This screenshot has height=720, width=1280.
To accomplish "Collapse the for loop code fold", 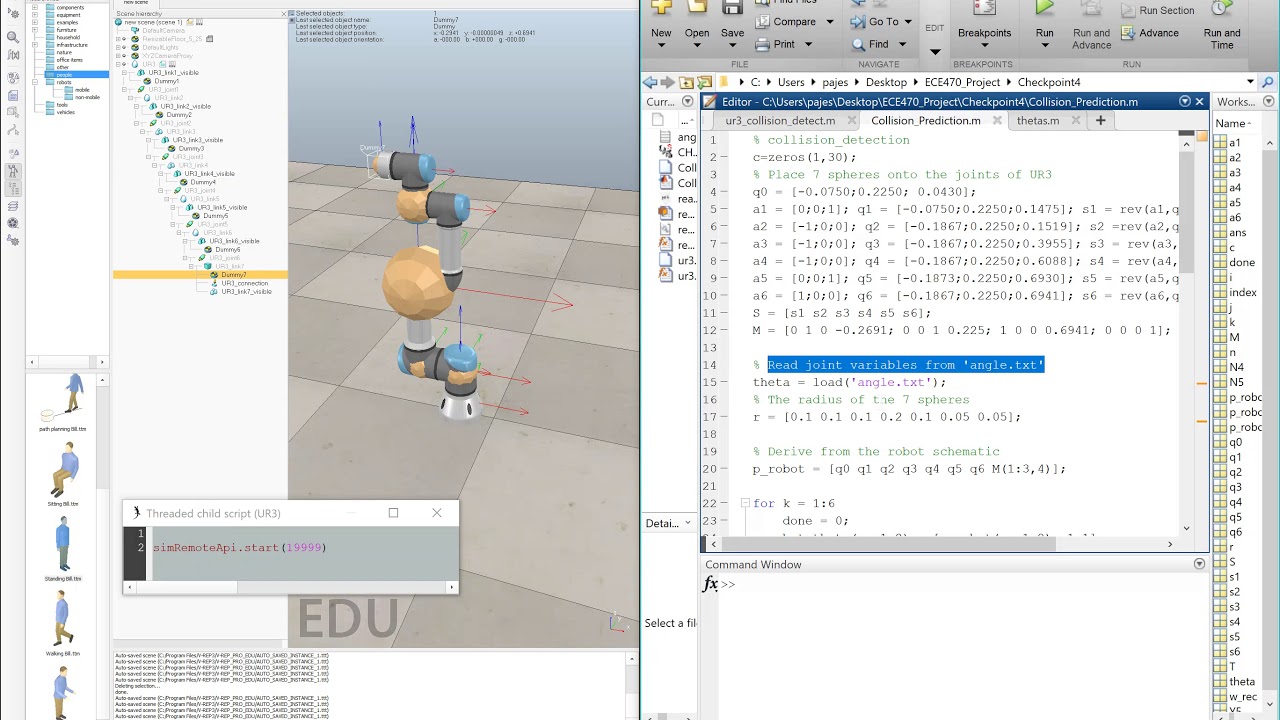I will (744, 503).
